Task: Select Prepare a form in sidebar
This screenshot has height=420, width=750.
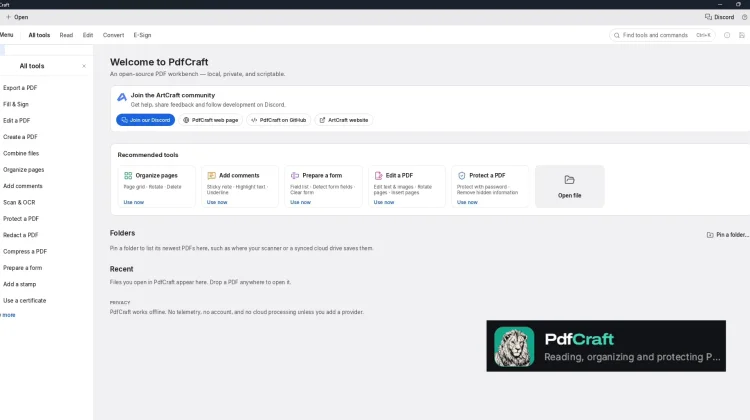Action: tap(22, 268)
